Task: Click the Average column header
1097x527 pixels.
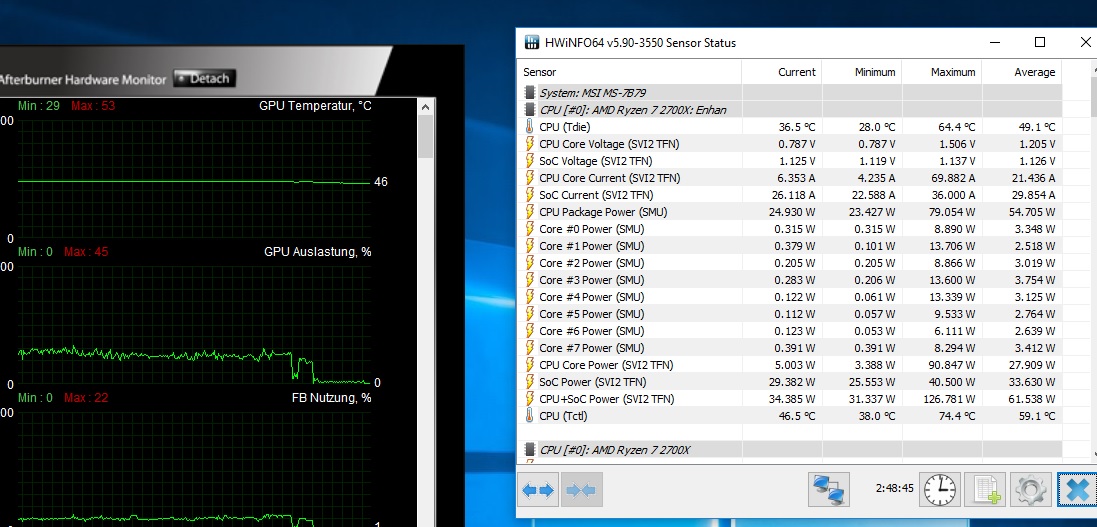Action: 1022,72
